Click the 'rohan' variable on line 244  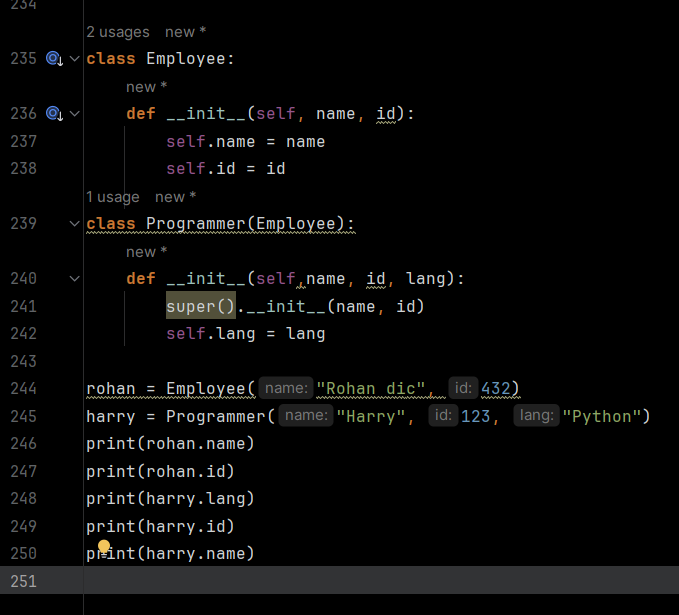tap(111, 388)
